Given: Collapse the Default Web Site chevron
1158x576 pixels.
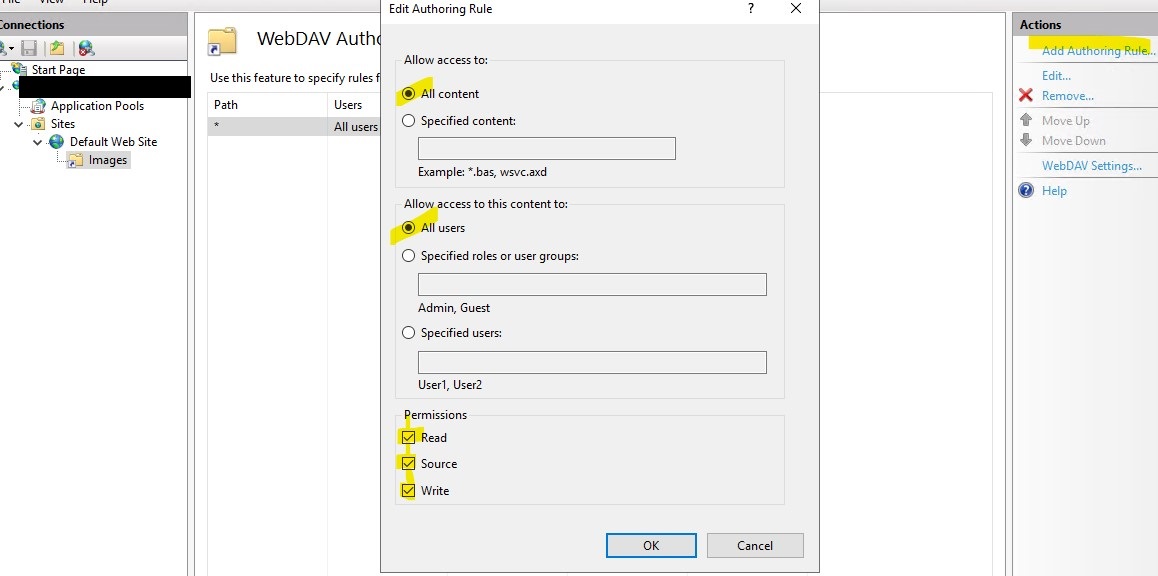Looking at the screenshot, I should 38,142.
